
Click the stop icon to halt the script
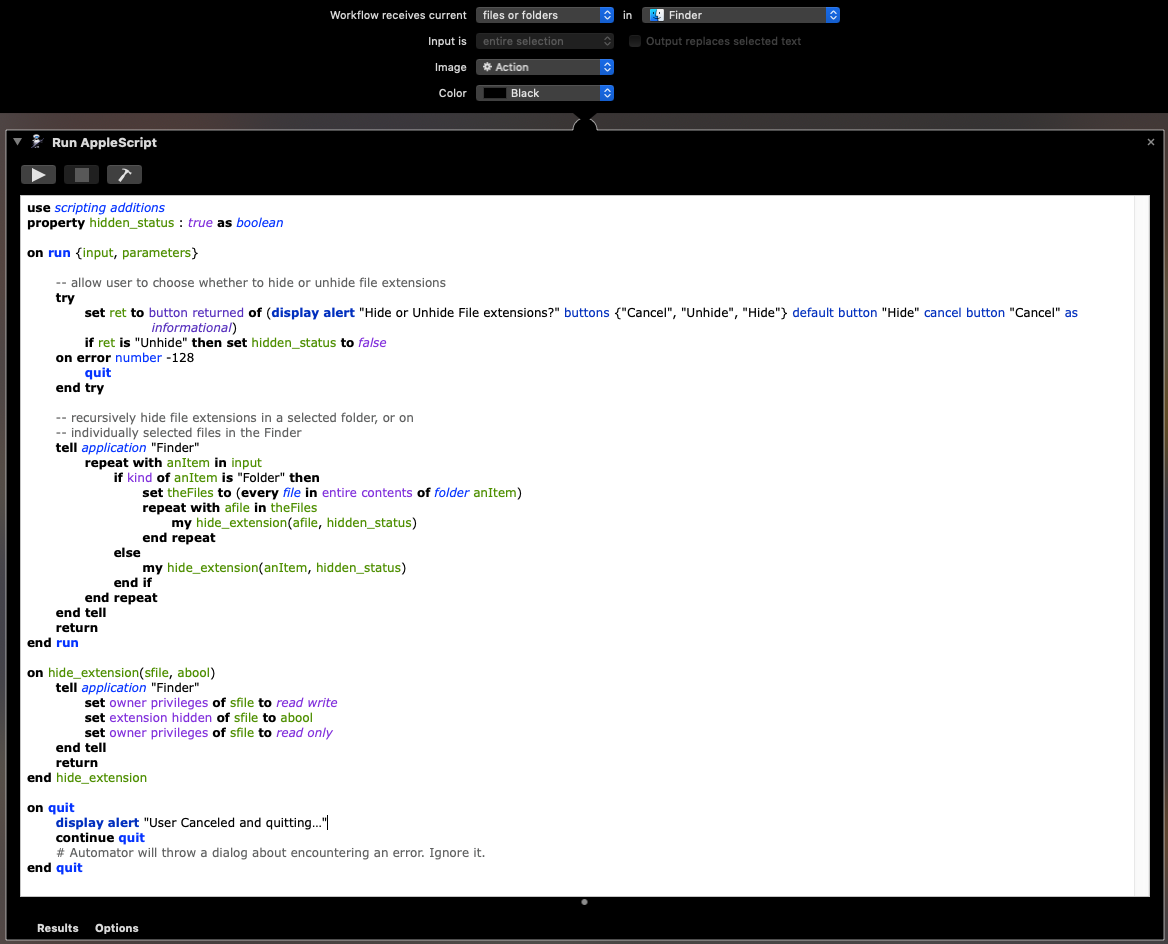81,174
